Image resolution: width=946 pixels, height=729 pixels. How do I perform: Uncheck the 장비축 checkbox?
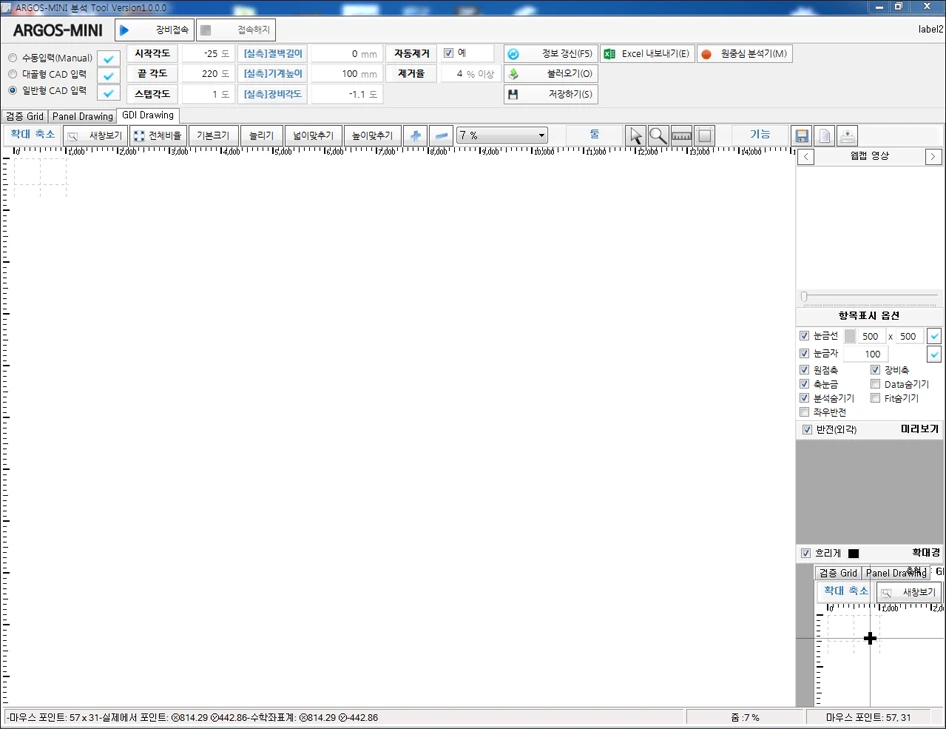point(875,370)
